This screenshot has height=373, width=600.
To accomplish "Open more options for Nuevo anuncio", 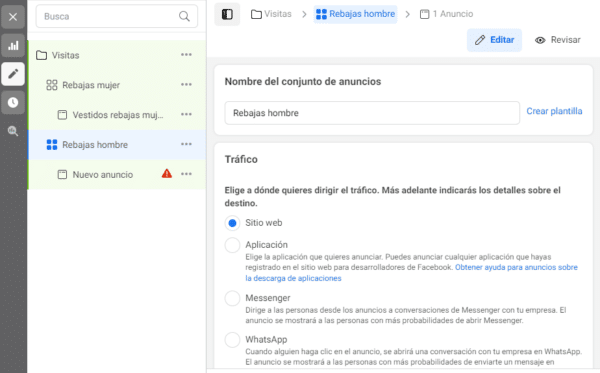I will tap(186, 174).
